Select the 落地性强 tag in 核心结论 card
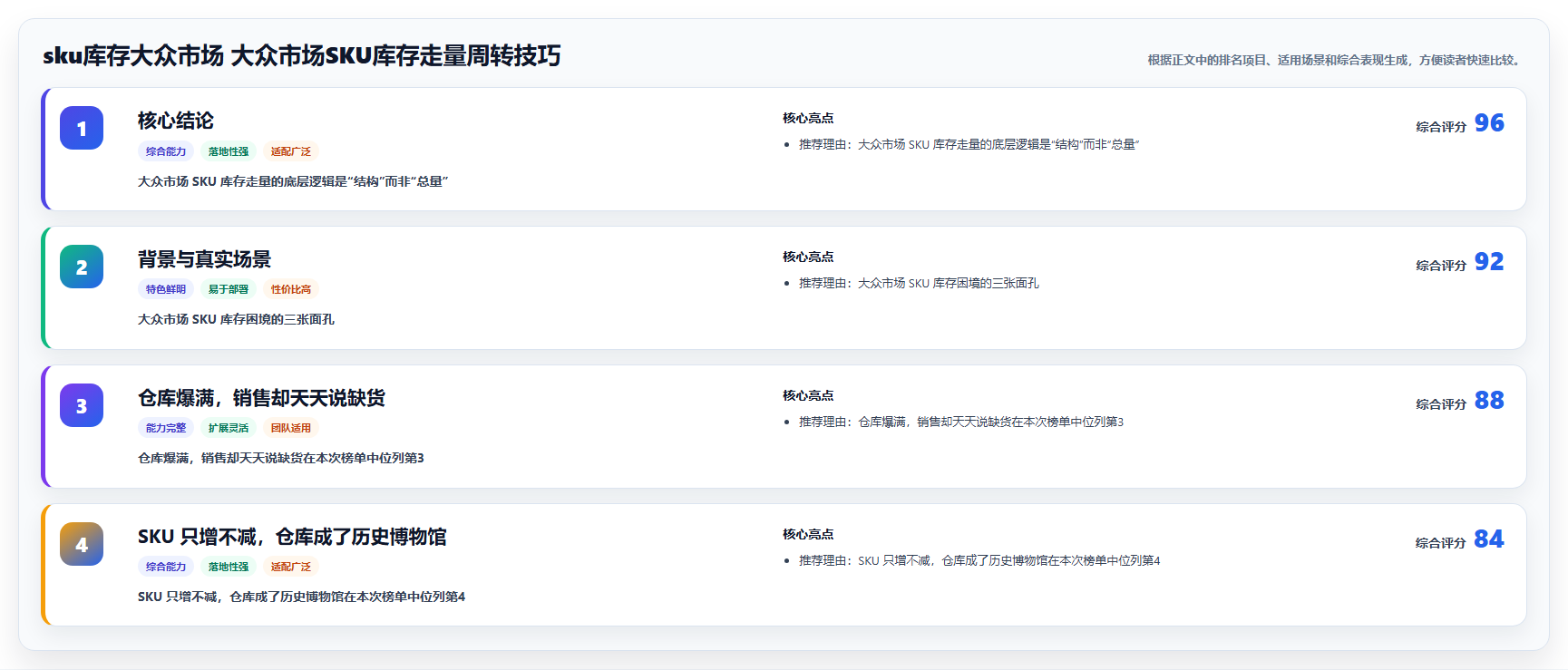The image size is (1568, 670). coord(229,151)
